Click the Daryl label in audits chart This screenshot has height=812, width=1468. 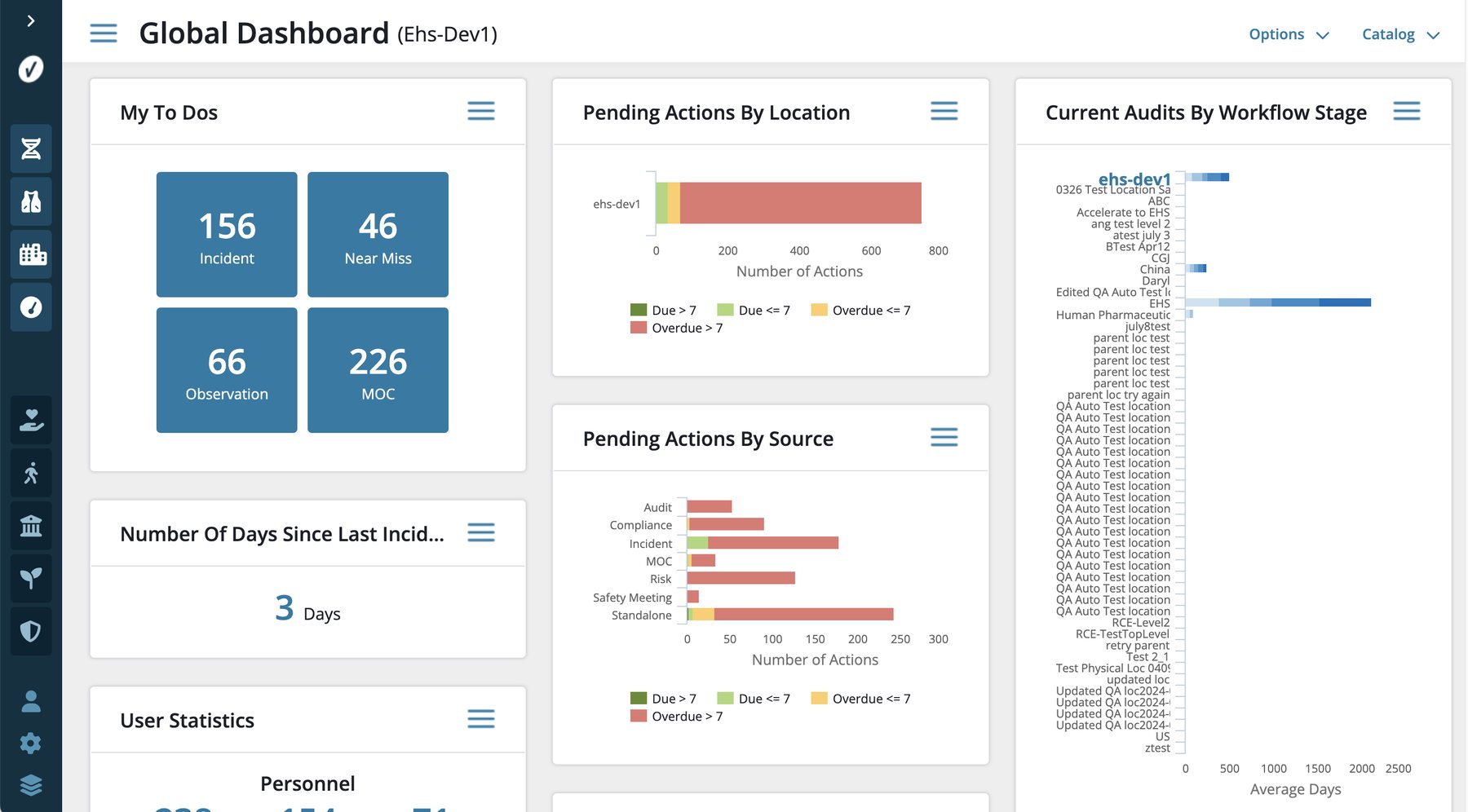(1156, 280)
